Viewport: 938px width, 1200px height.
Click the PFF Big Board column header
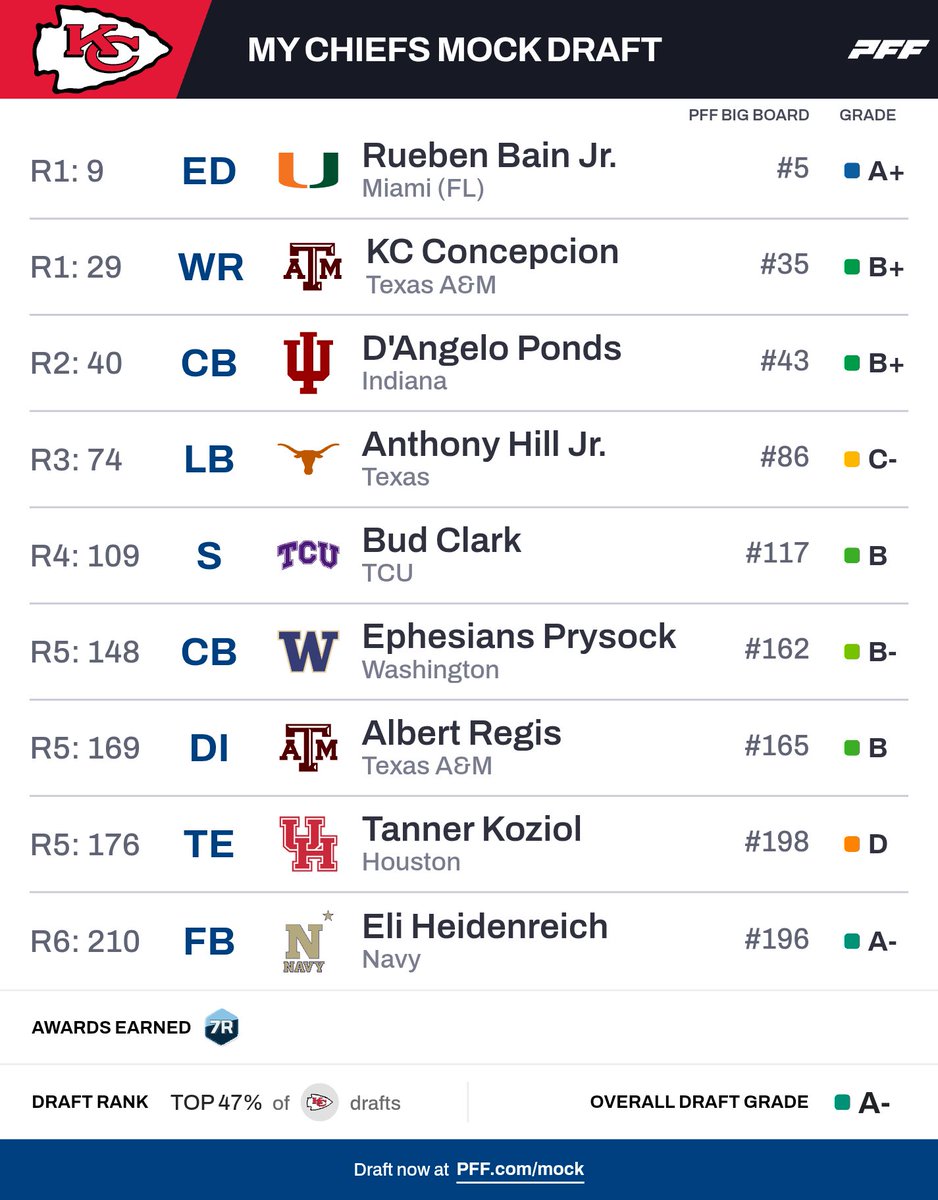pyautogui.click(x=749, y=115)
